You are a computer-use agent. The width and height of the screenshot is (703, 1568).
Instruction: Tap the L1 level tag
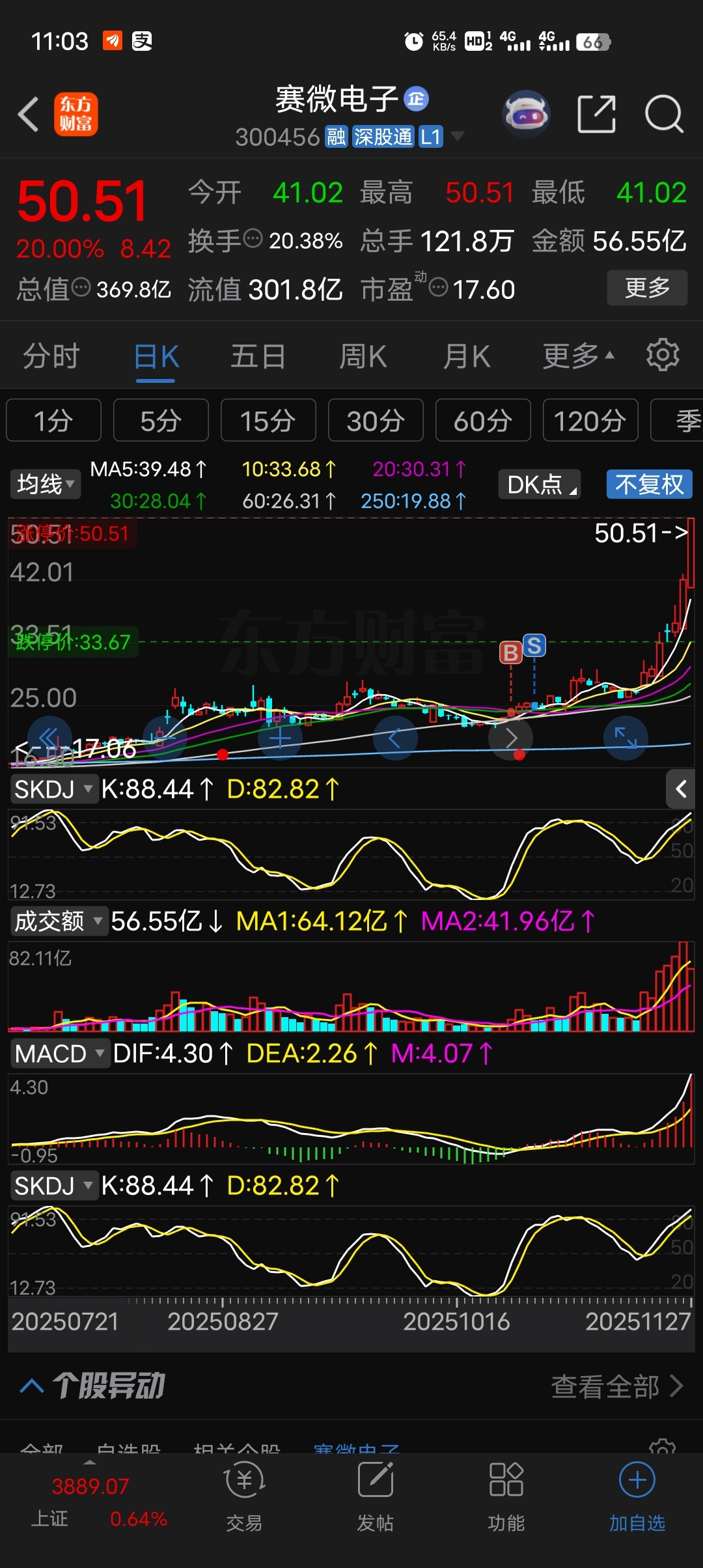point(430,137)
